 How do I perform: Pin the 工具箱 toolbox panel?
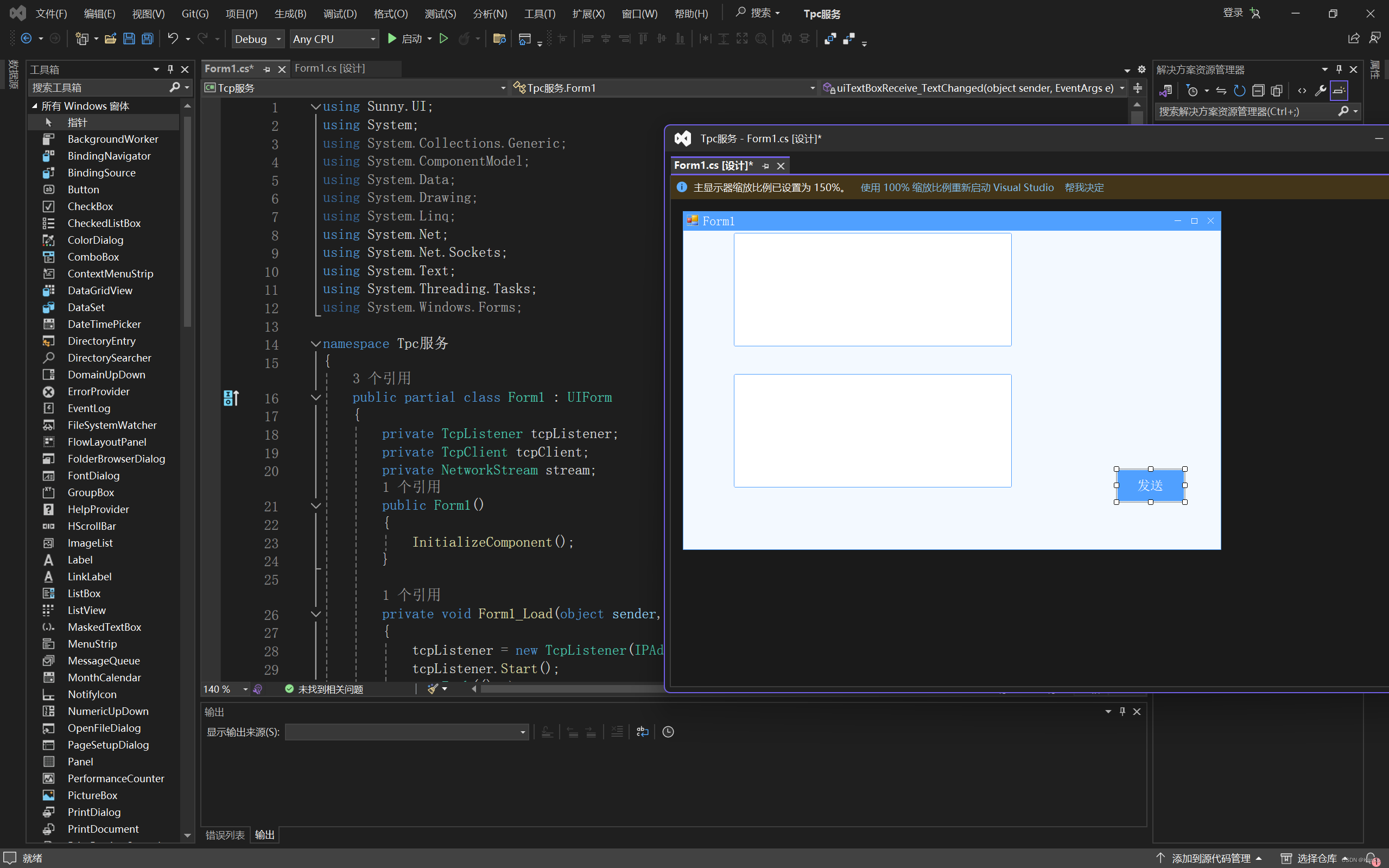tap(170, 69)
